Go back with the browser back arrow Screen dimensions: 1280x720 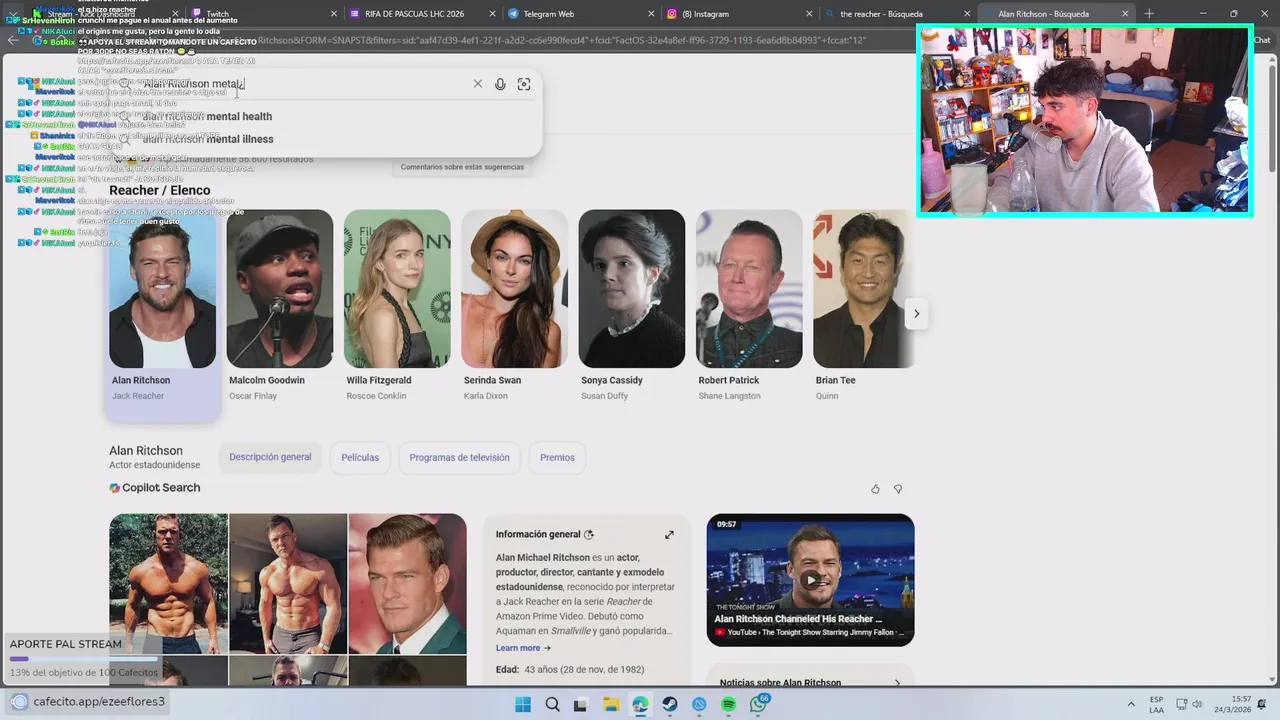[13, 40]
